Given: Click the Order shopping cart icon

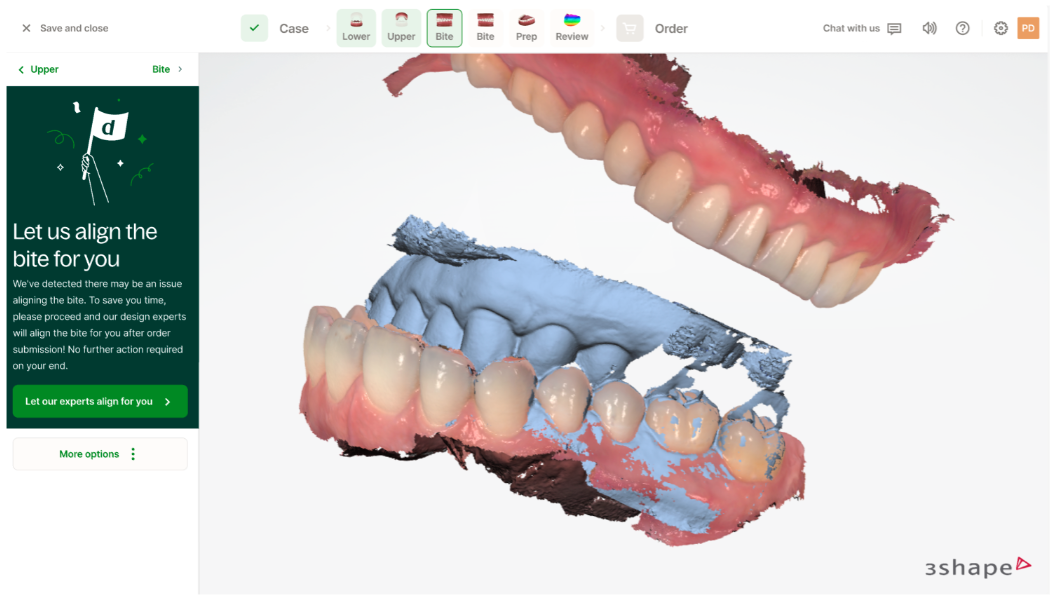Looking at the screenshot, I should click(x=630, y=28).
